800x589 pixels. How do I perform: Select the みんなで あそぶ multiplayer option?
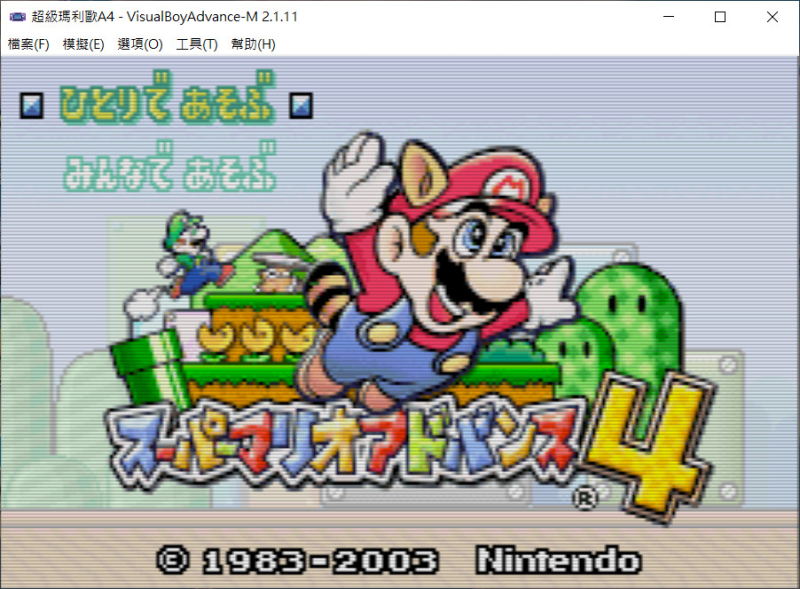[169, 166]
